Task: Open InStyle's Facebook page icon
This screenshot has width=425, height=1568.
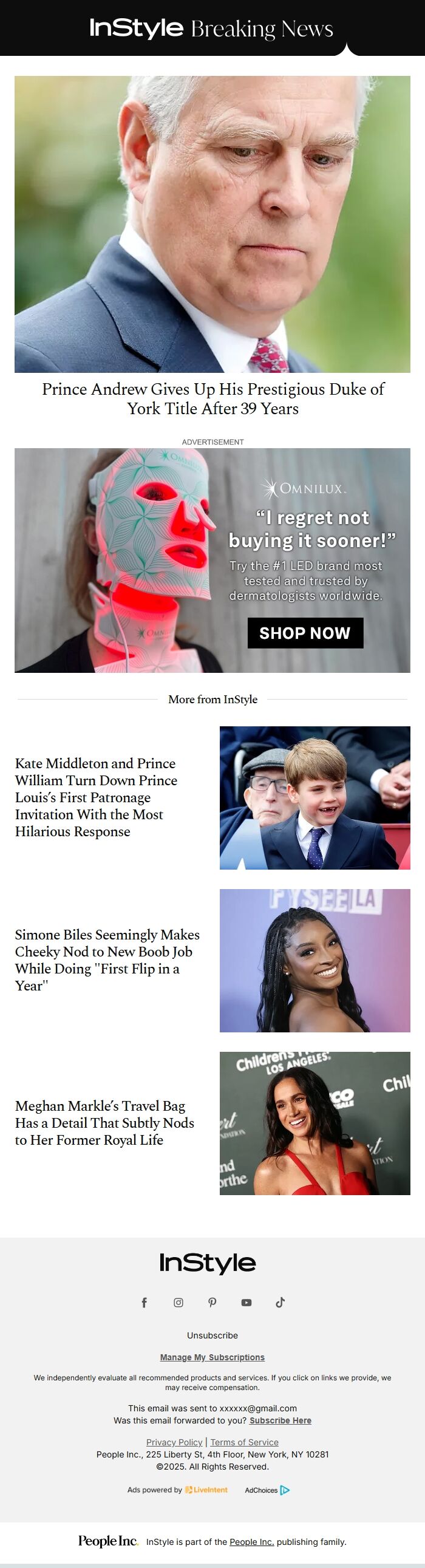Action: tap(144, 1303)
